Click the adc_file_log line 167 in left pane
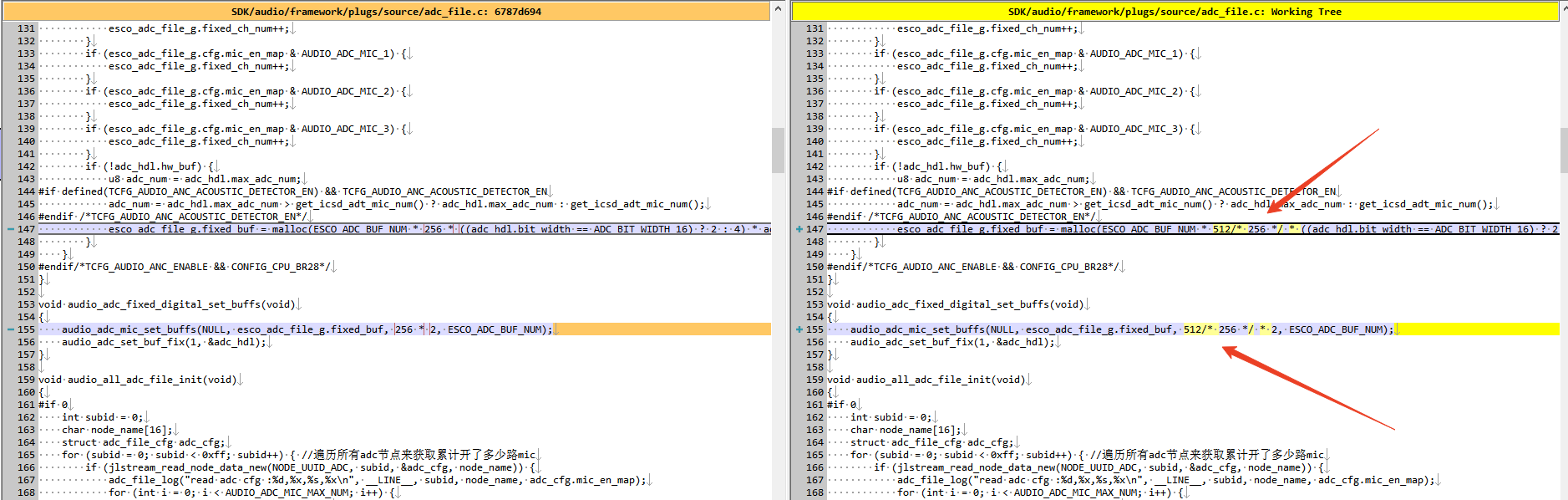The height and width of the screenshot is (500, 1568). click(x=378, y=480)
